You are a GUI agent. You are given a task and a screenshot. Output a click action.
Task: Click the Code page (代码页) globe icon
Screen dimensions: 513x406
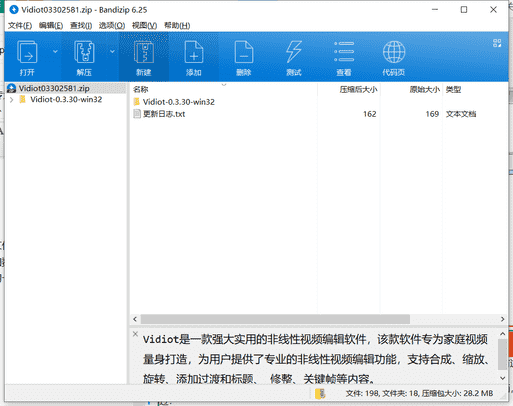point(394,52)
